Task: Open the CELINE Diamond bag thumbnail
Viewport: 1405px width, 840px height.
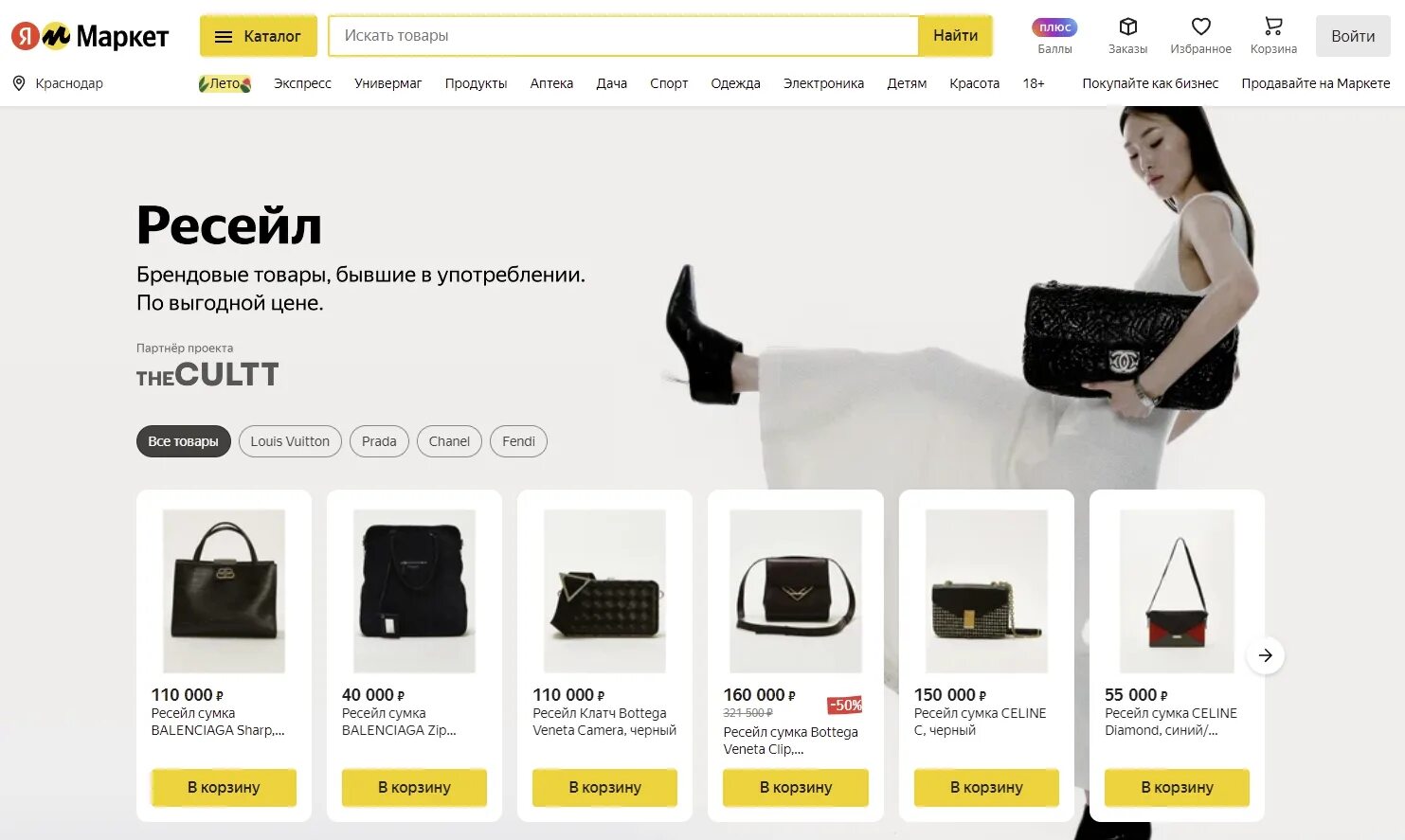Action: click(1177, 591)
